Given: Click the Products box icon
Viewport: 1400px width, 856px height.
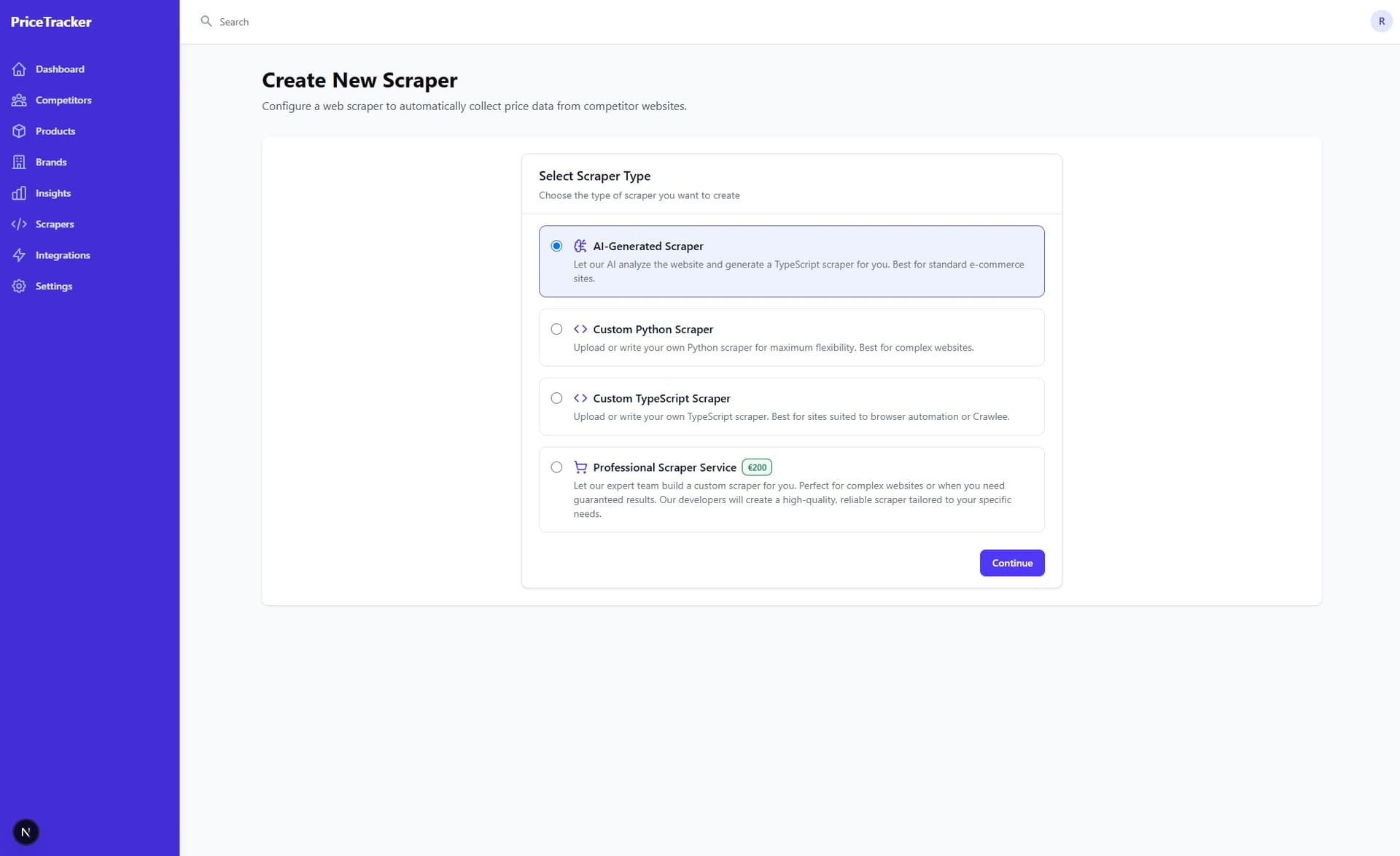Looking at the screenshot, I should tap(19, 131).
